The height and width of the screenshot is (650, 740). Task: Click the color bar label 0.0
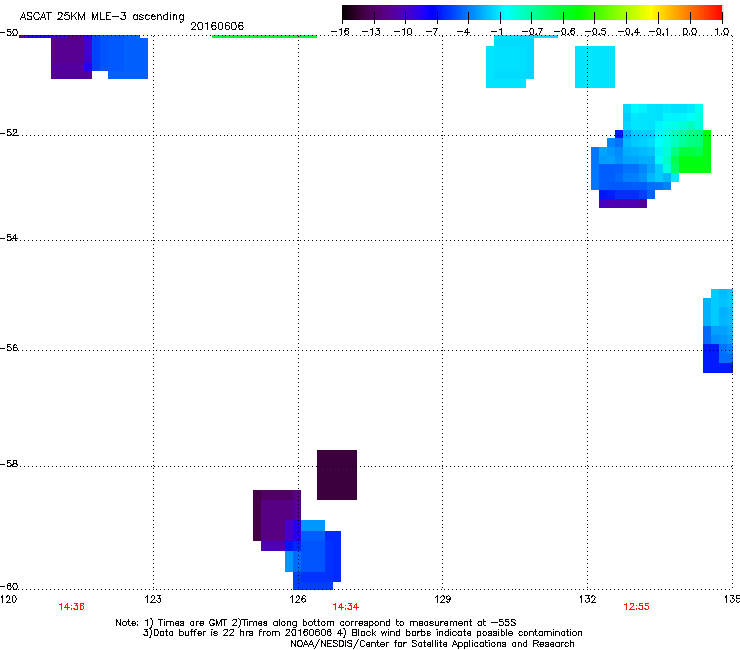tap(690, 32)
